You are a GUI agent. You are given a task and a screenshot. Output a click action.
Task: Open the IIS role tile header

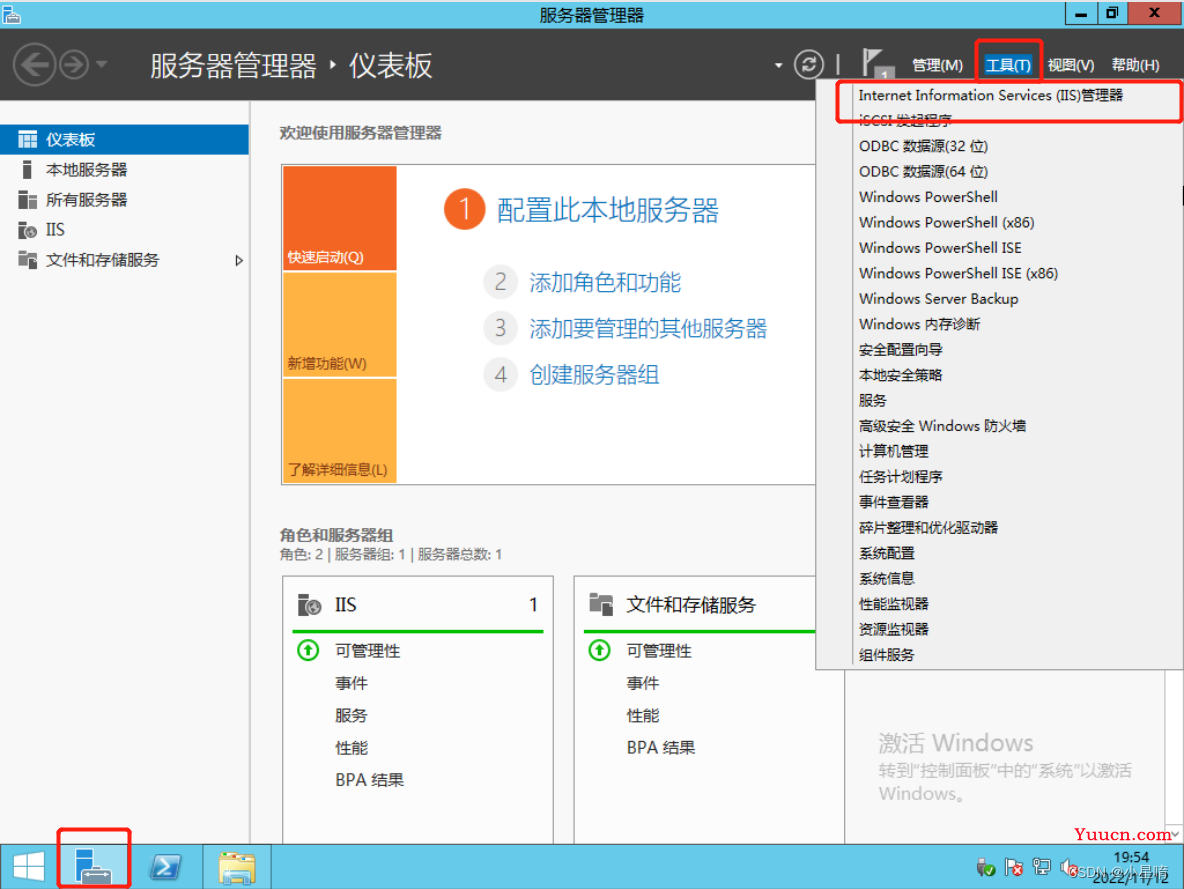pyautogui.click(x=418, y=605)
